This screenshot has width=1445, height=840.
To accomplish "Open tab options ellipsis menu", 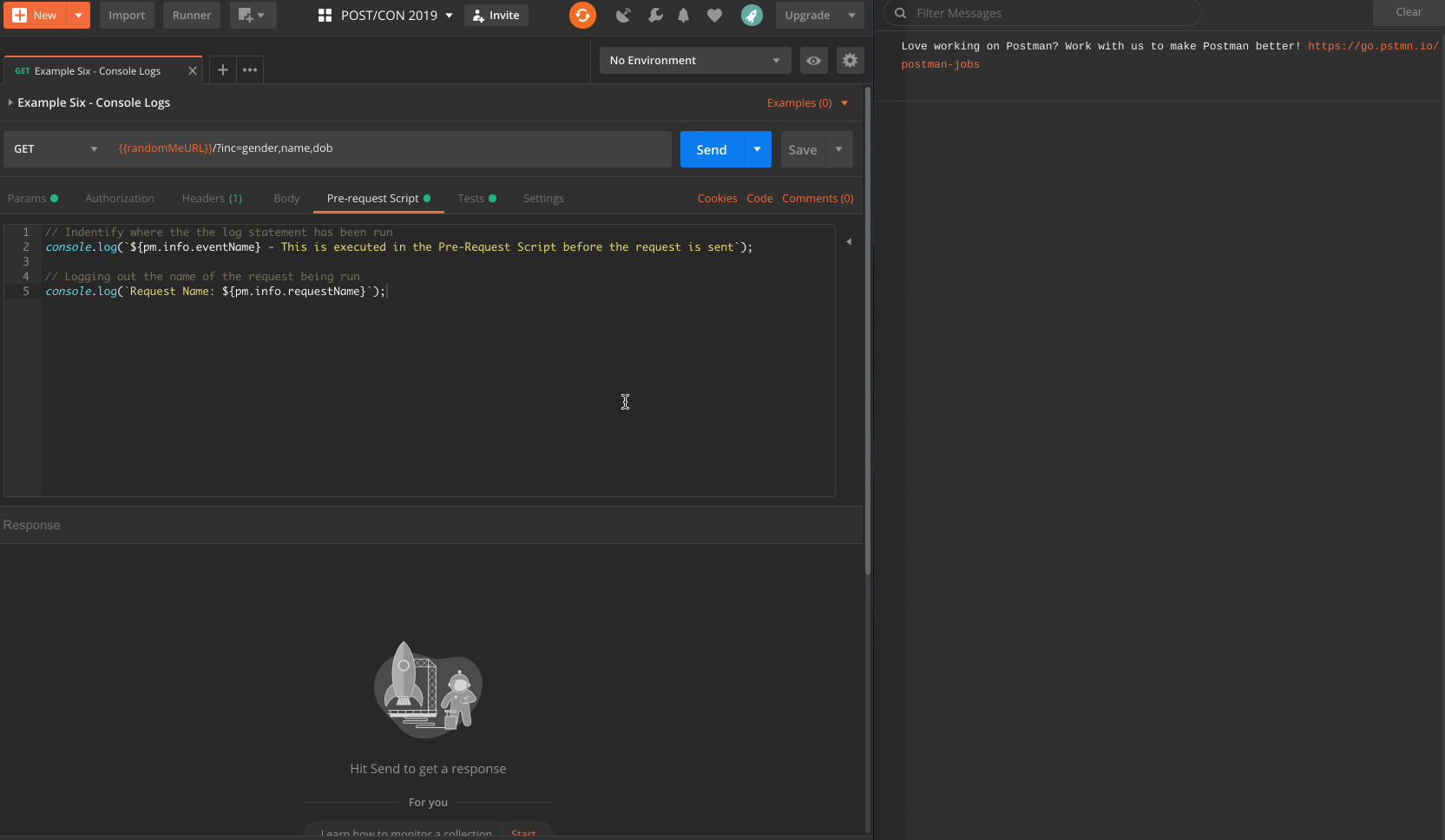I will click(x=250, y=69).
